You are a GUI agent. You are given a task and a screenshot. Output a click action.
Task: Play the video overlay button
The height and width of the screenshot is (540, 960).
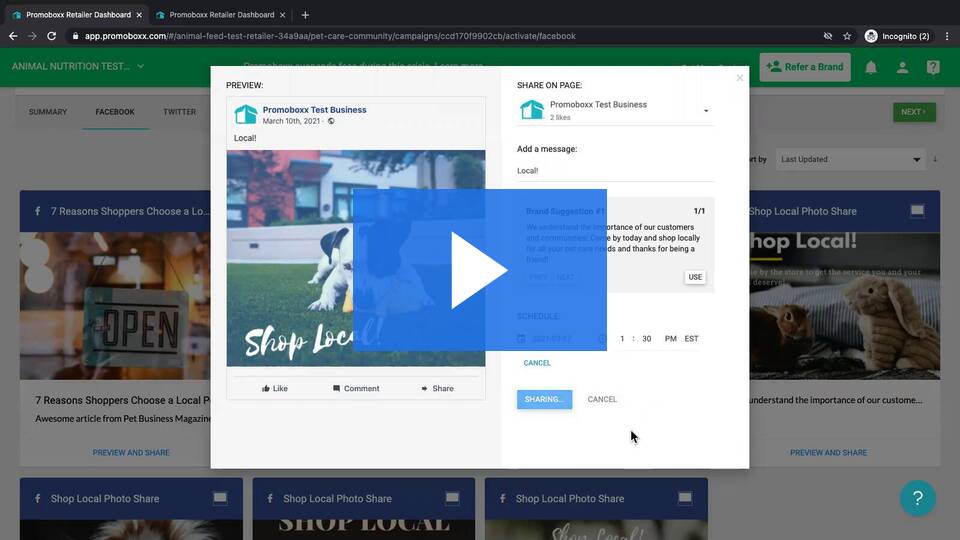click(x=479, y=270)
